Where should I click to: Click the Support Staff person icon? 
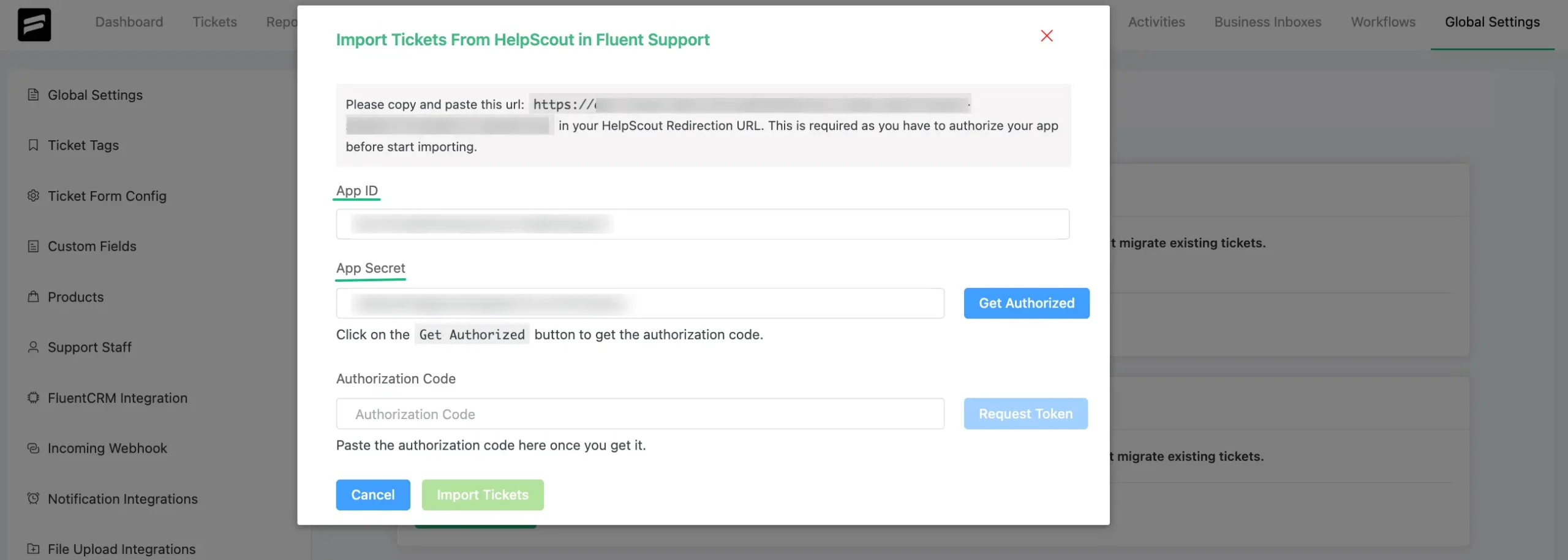tap(33, 347)
